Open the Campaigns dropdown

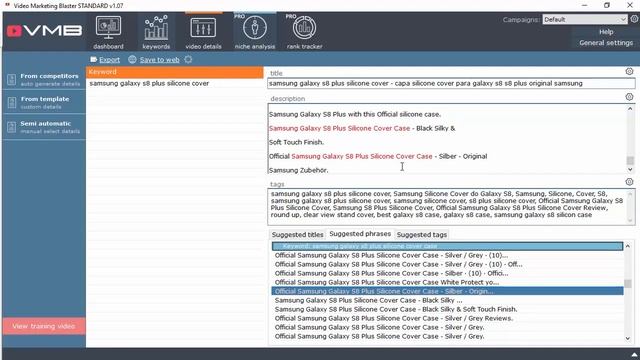[584, 19]
